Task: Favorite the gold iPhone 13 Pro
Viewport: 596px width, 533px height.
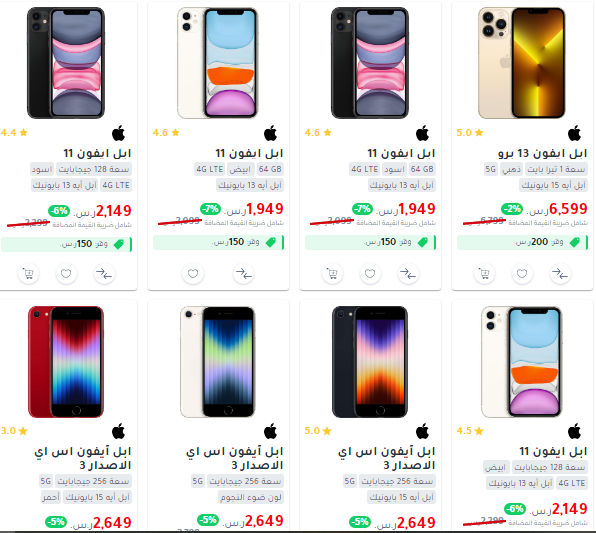Action: point(522,273)
